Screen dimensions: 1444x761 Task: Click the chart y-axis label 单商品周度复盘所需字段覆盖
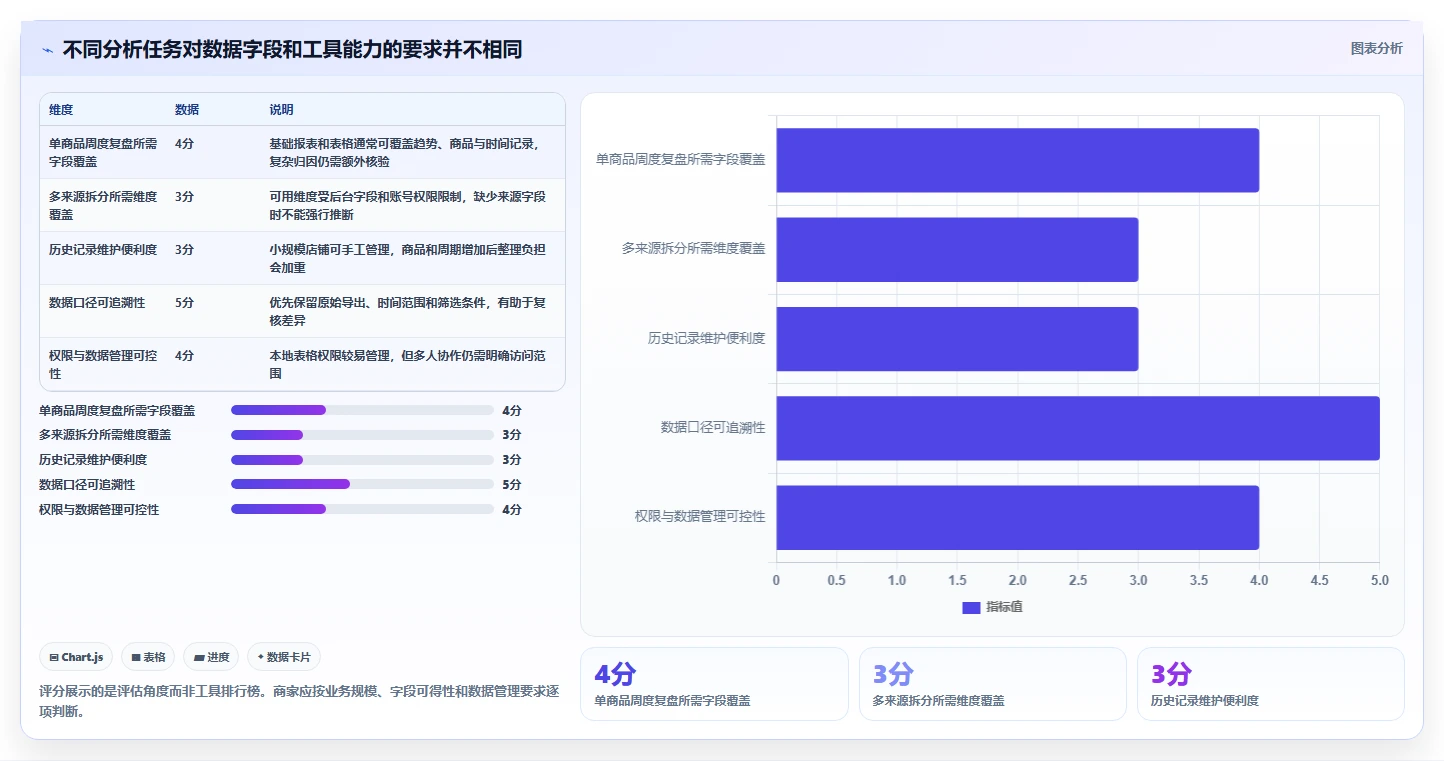coord(681,158)
